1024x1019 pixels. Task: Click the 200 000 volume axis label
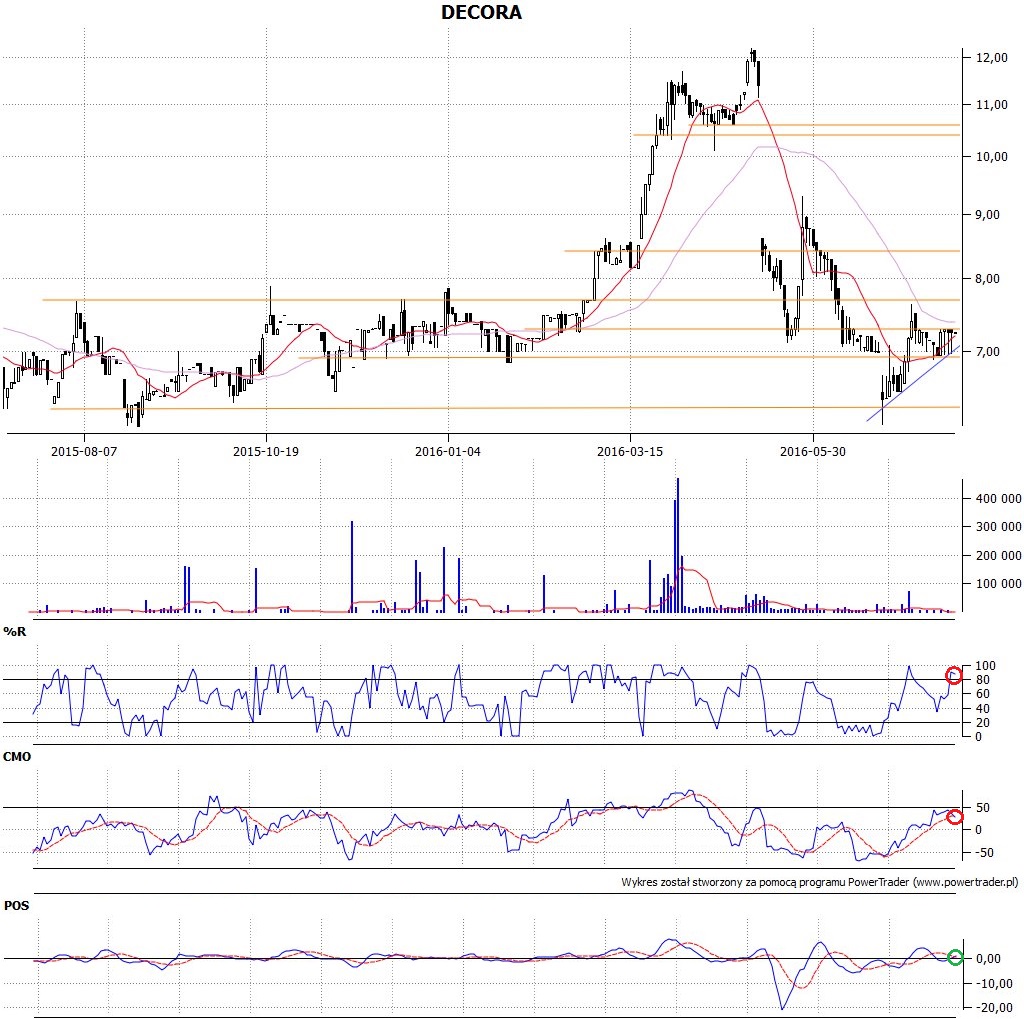point(999,556)
